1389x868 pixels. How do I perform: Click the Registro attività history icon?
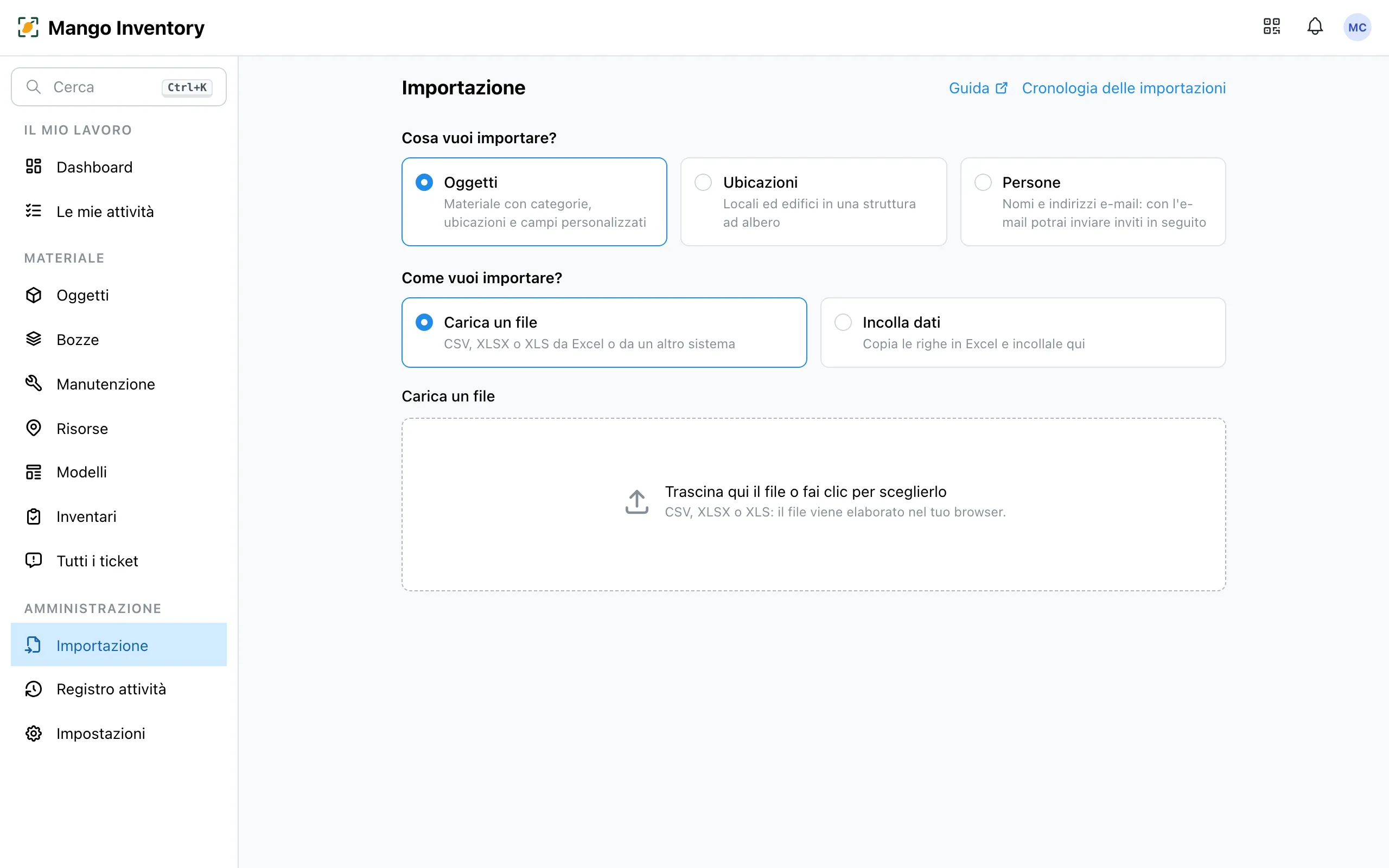point(34,689)
